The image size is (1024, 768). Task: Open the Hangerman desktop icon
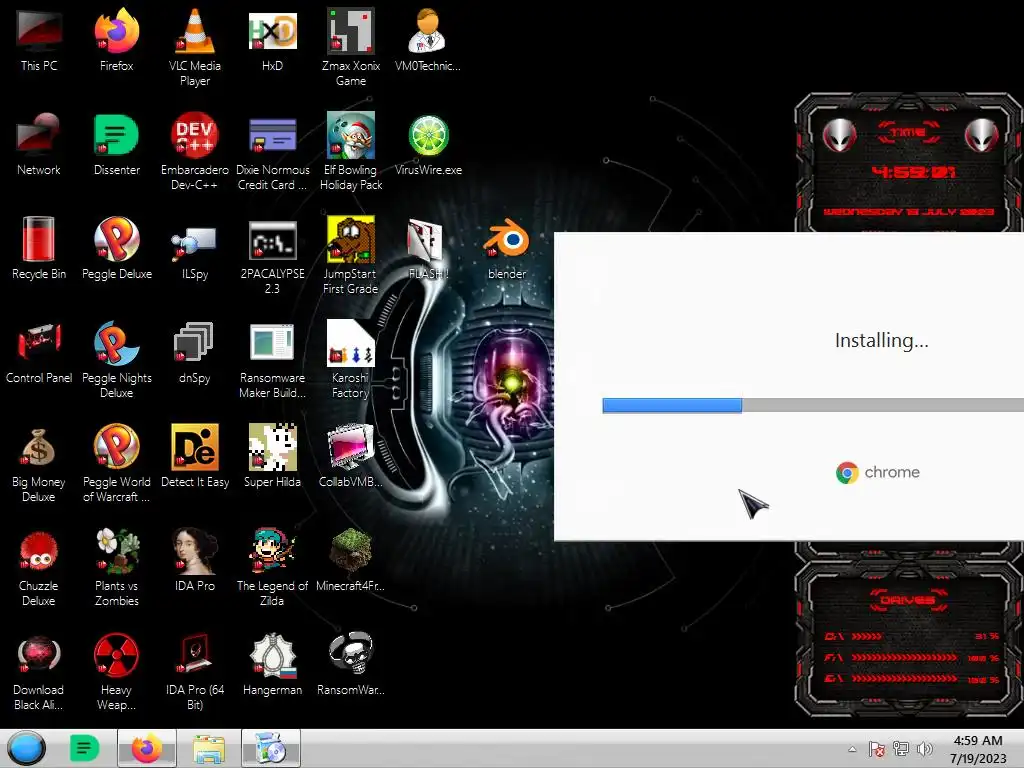coord(272,664)
